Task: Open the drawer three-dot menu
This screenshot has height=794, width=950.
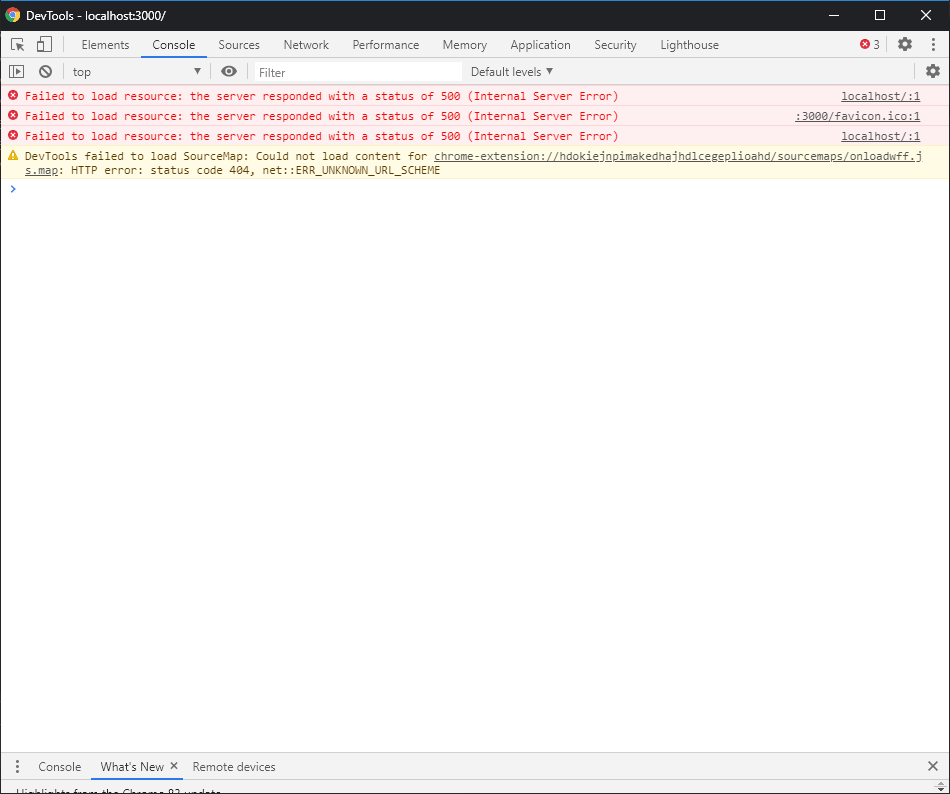Action: (x=17, y=767)
